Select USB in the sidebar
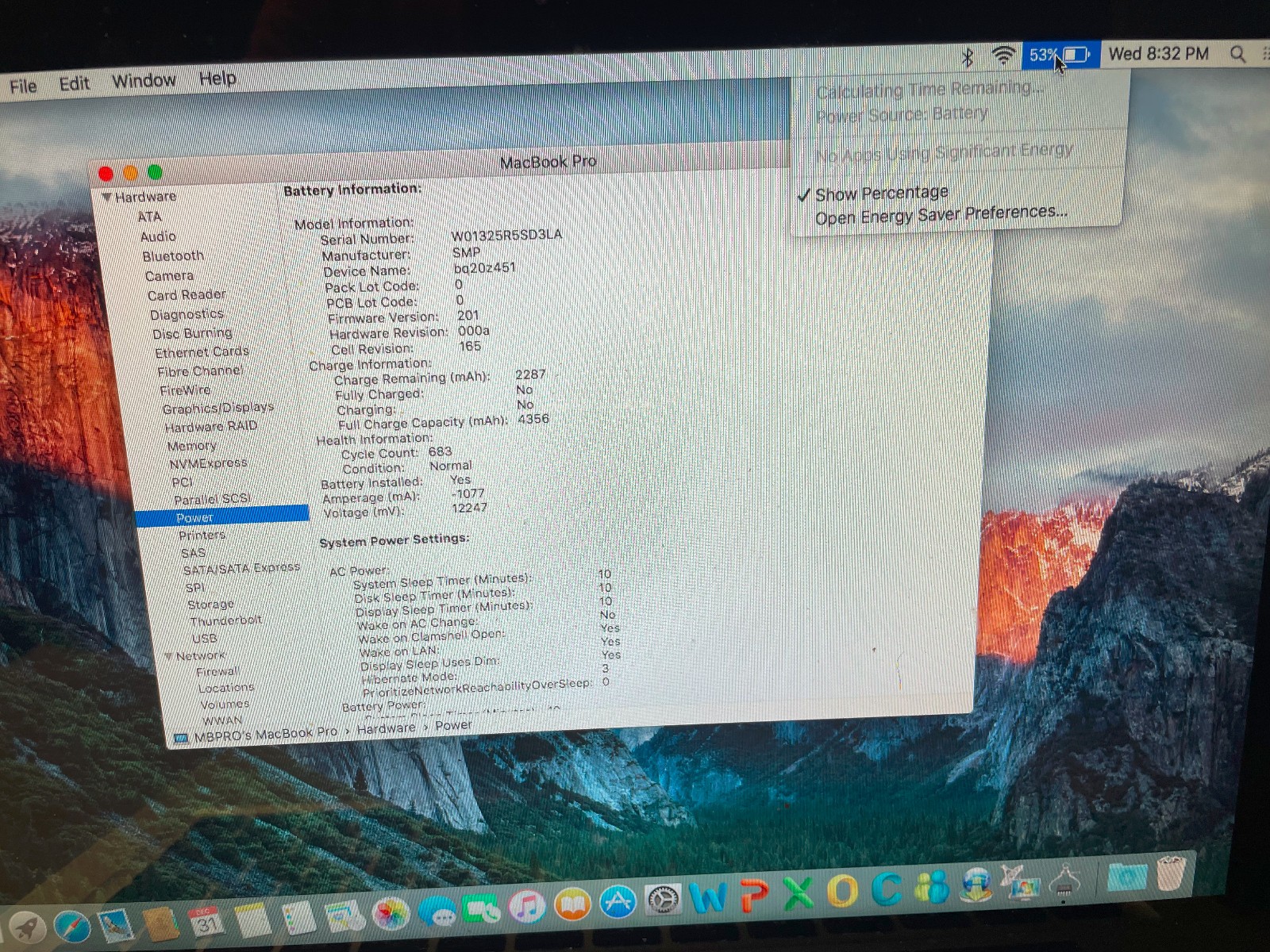The image size is (1270, 952). [204, 638]
